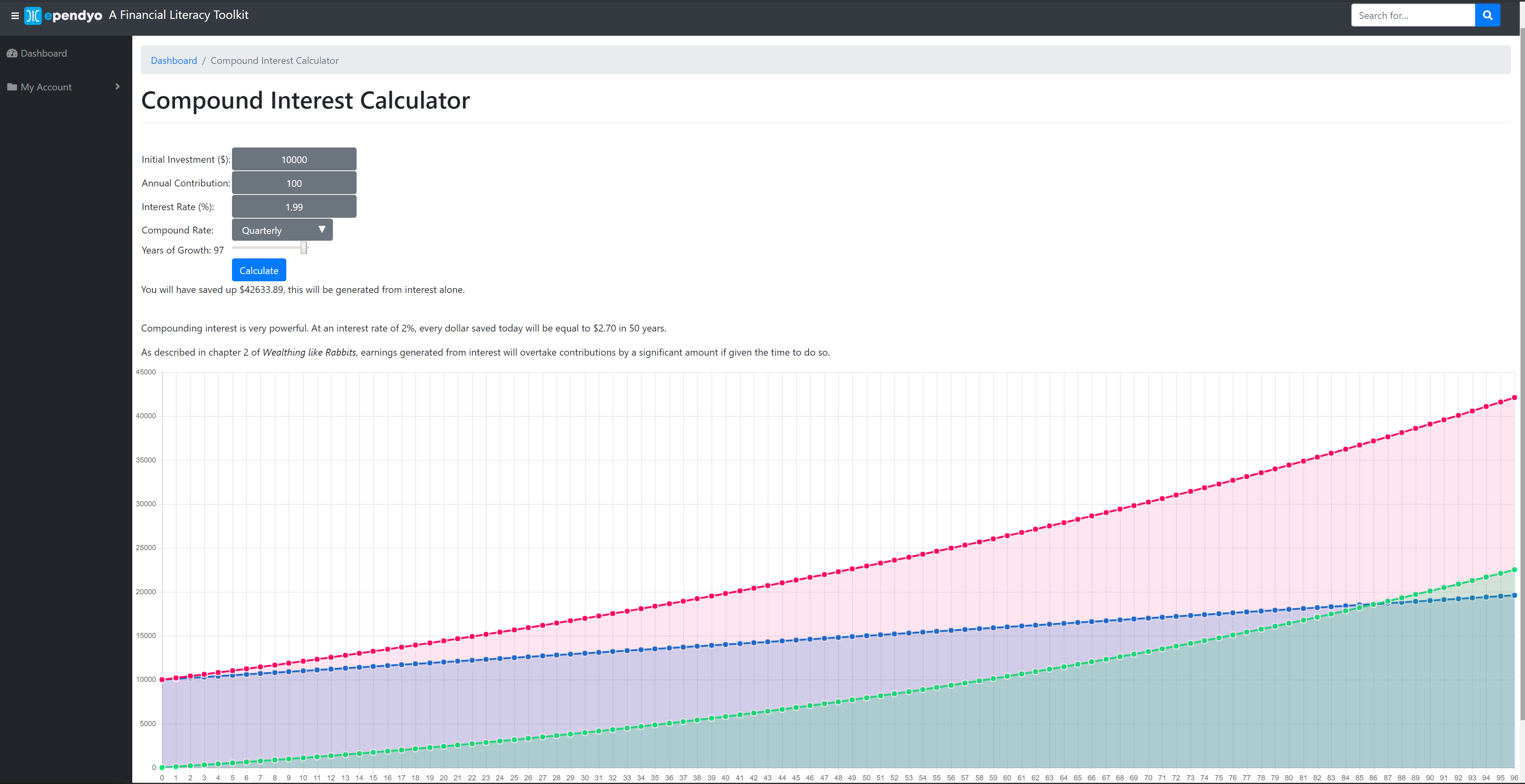Image resolution: width=1525 pixels, height=784 pixels.
Task: Open the Dashboard sidebar menu item
Action: 44,53
